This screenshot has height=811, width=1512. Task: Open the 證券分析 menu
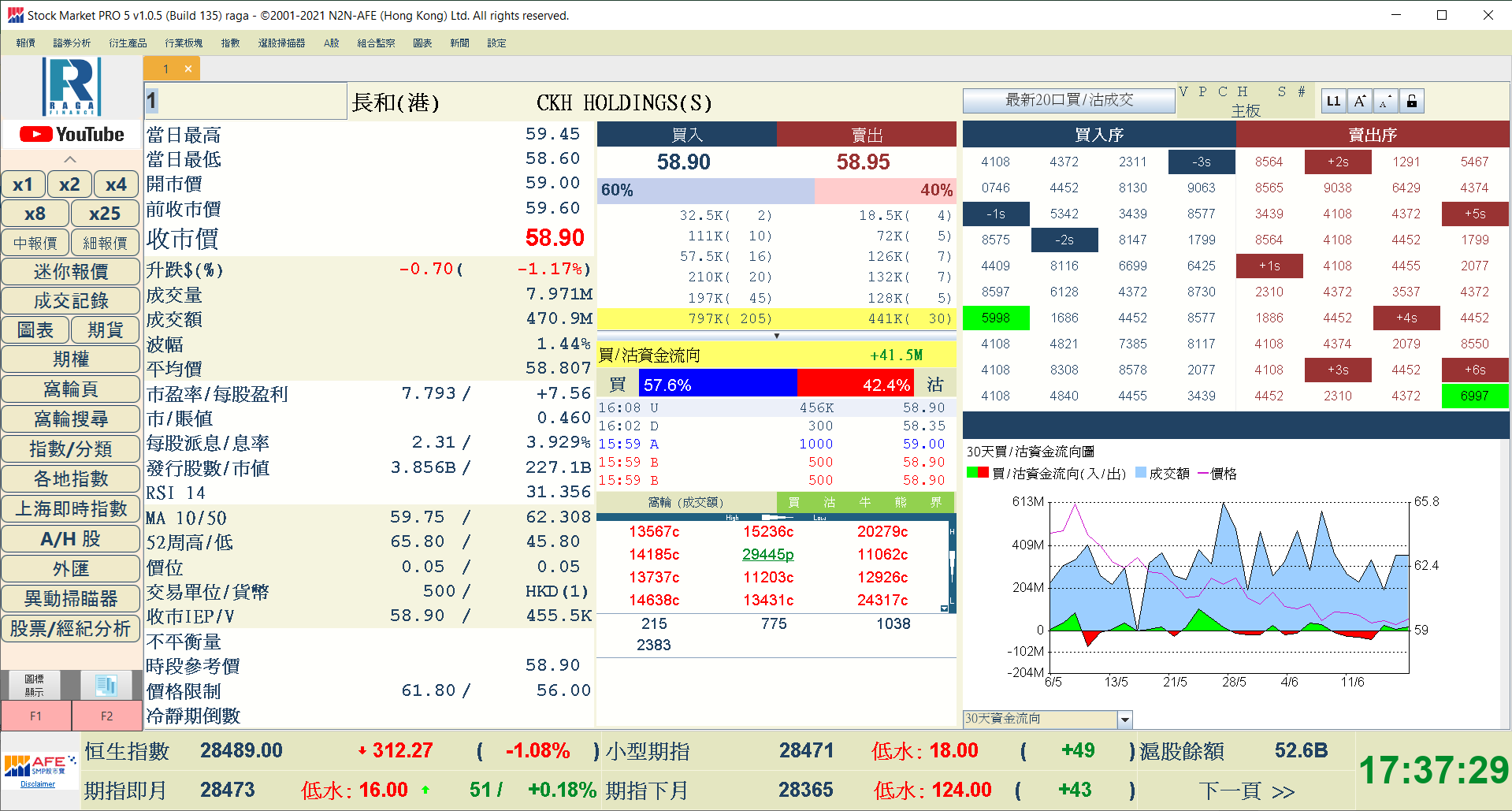72,43
